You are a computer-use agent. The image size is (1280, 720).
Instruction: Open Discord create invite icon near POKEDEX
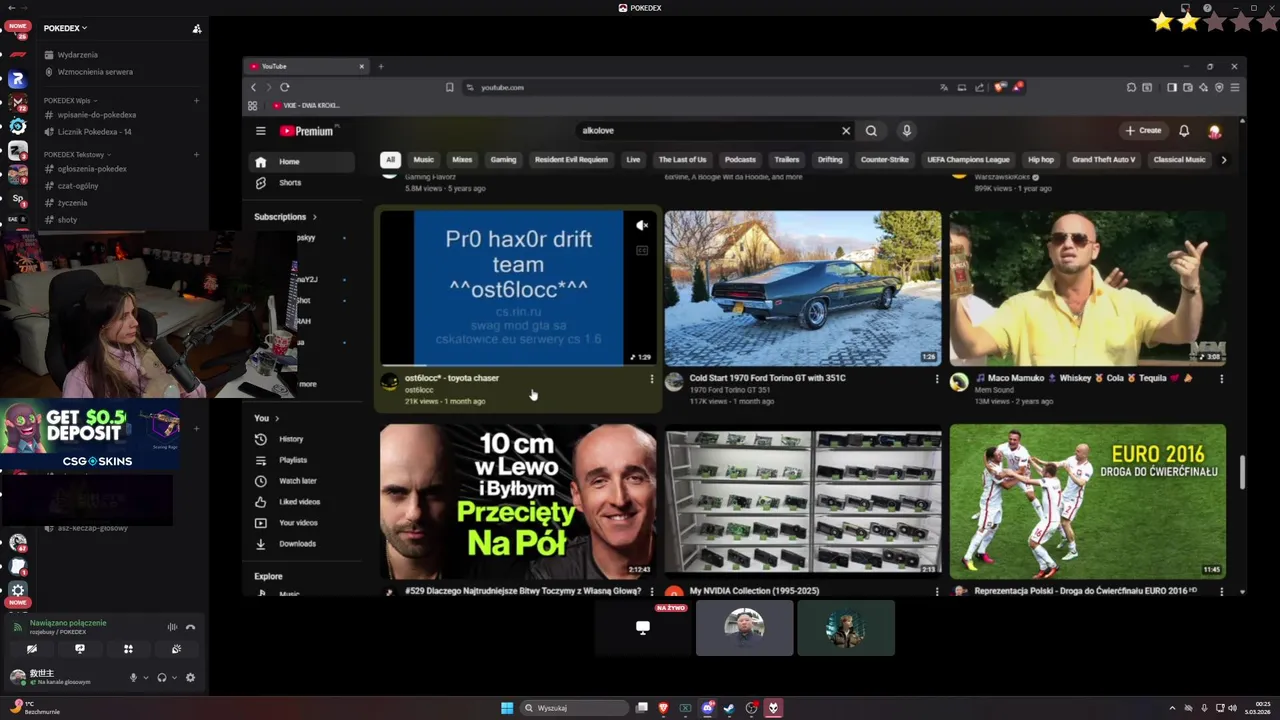[x=197, y=28]
